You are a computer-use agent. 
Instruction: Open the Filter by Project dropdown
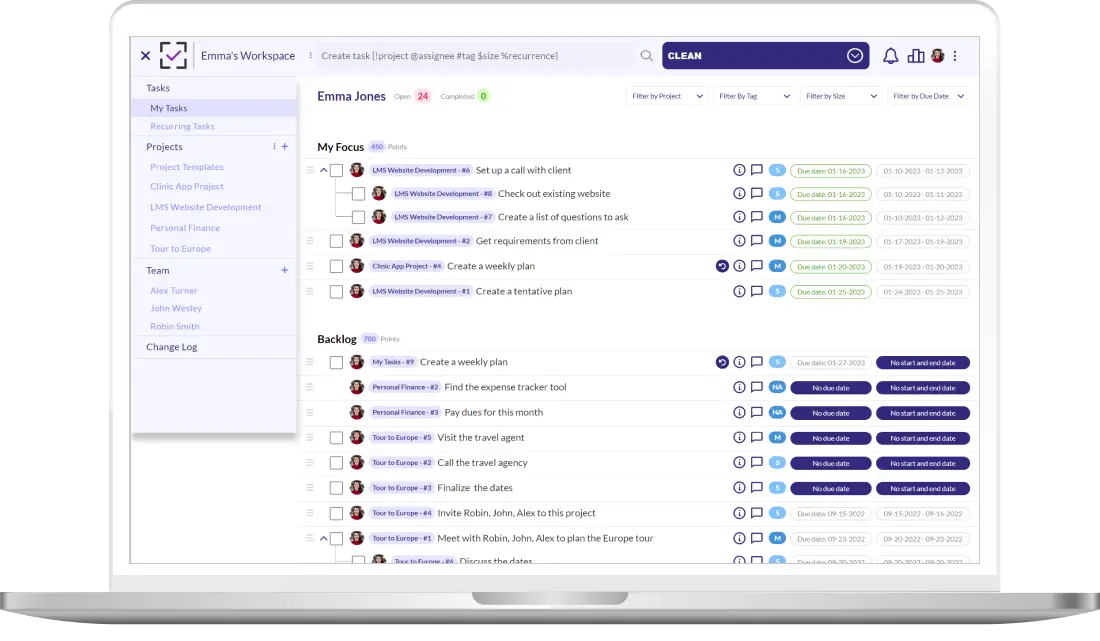[x=667, y=96]
